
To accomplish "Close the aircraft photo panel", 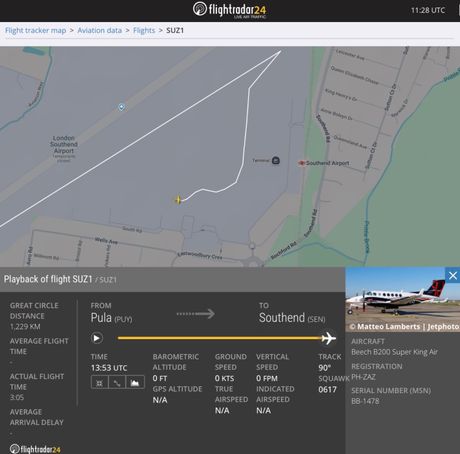I will pos(453,275).
